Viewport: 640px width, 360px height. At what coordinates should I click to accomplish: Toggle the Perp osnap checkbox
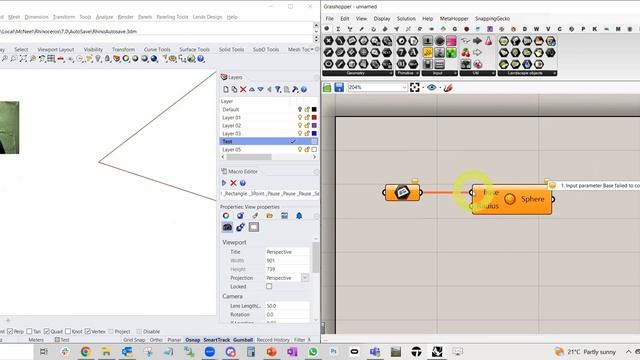[10, 331]
